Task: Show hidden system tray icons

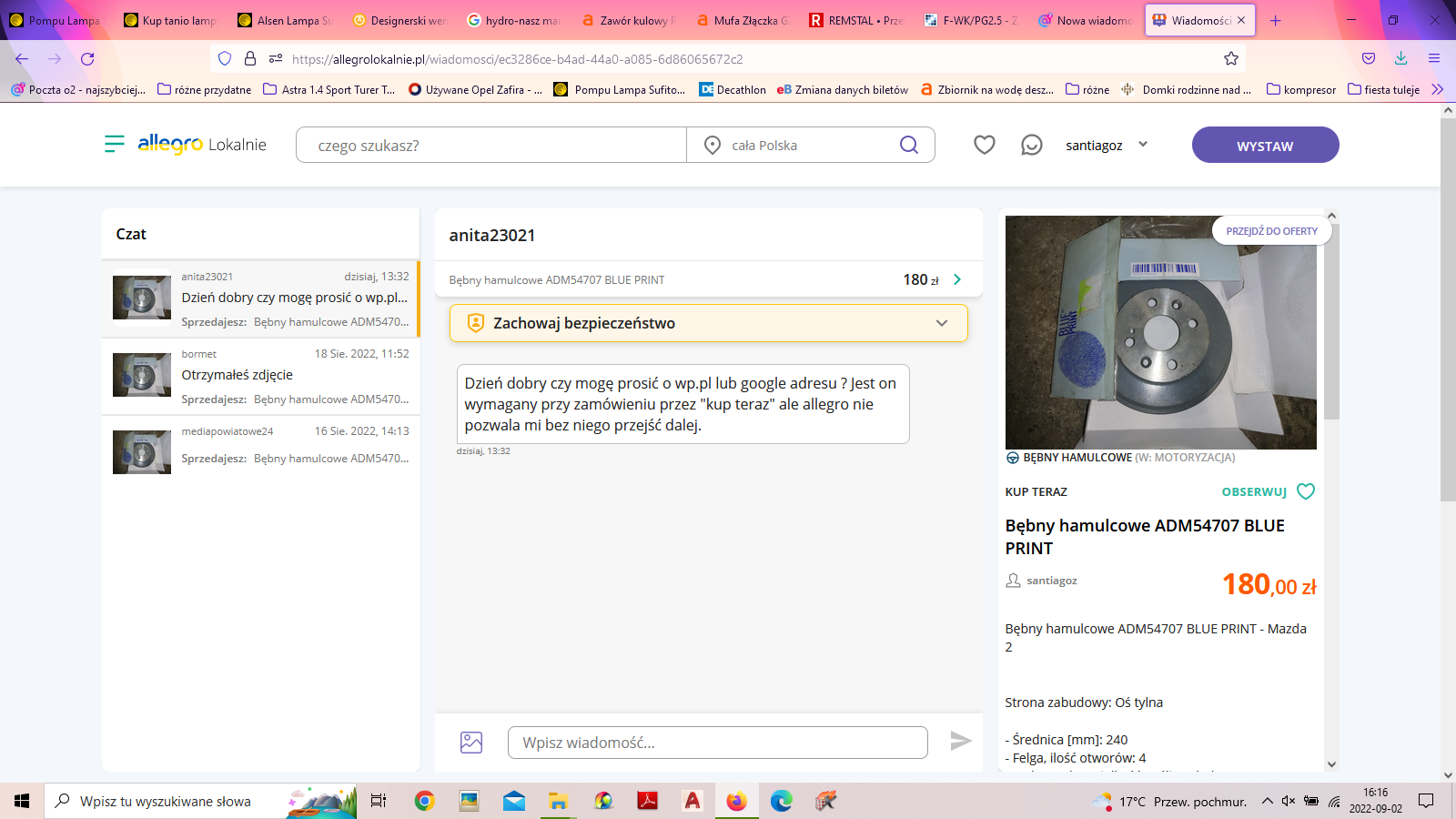Action: [x=1267, y=801]
